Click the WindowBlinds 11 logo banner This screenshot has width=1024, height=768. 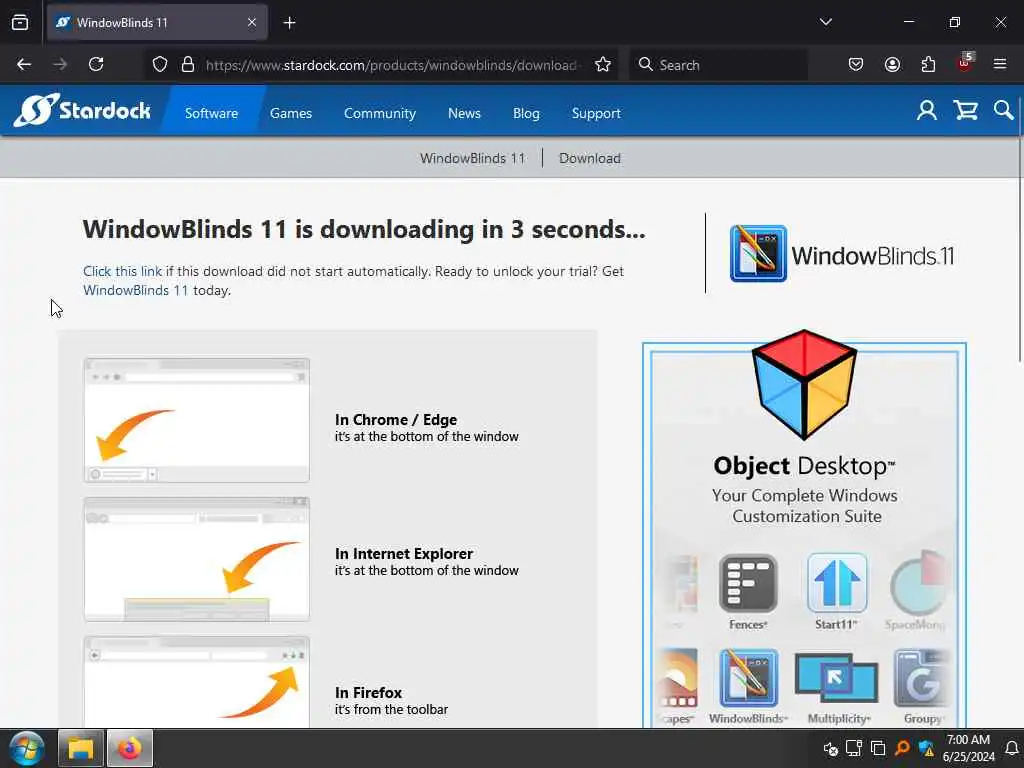[x=842, y=254]
